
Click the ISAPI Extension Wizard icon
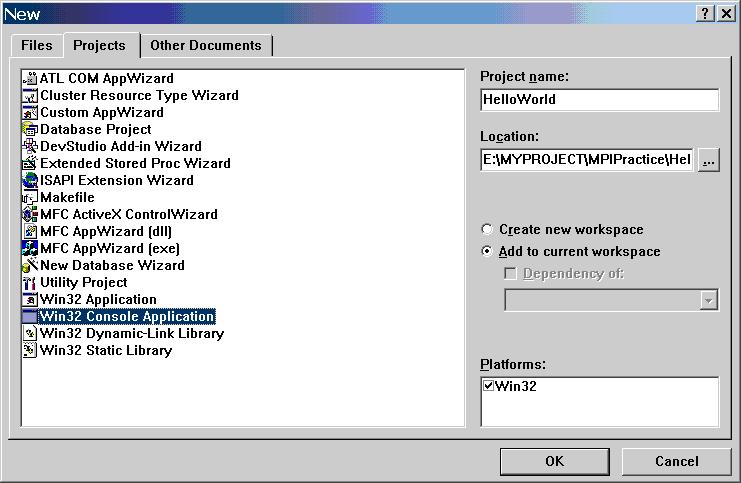click(30, 181)
